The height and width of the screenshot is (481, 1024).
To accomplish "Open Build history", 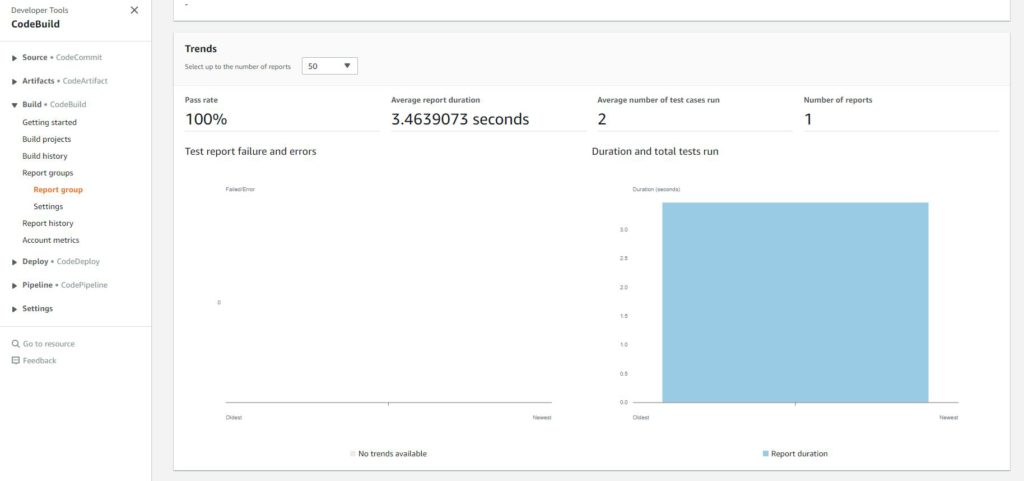I will click(44, 156).
